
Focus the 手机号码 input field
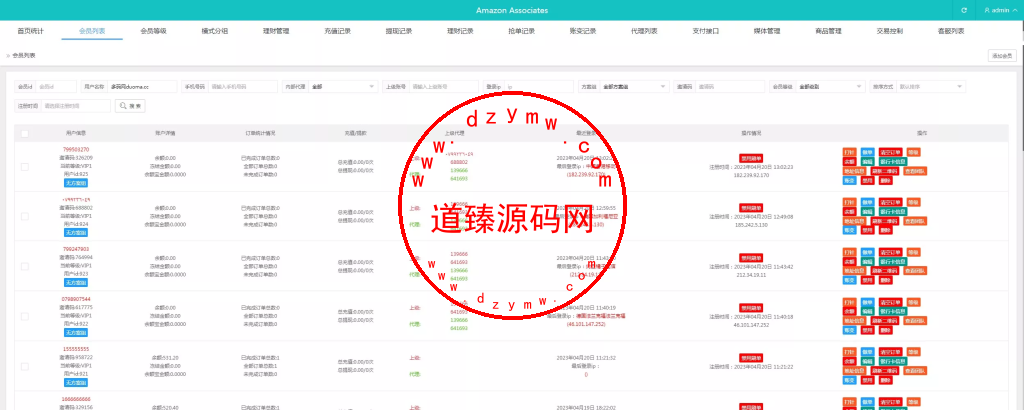pyautogui.click(x=243, y=86)
